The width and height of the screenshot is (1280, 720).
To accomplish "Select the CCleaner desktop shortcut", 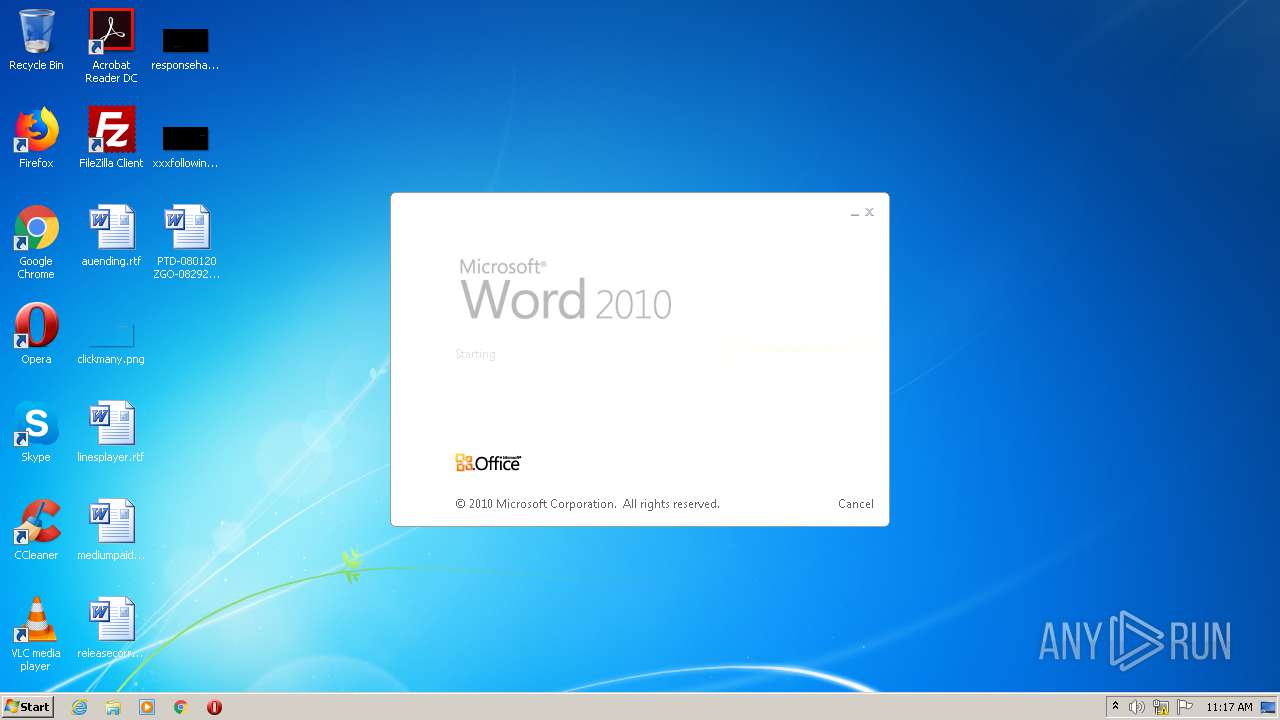I will click(x=36, y=530).
